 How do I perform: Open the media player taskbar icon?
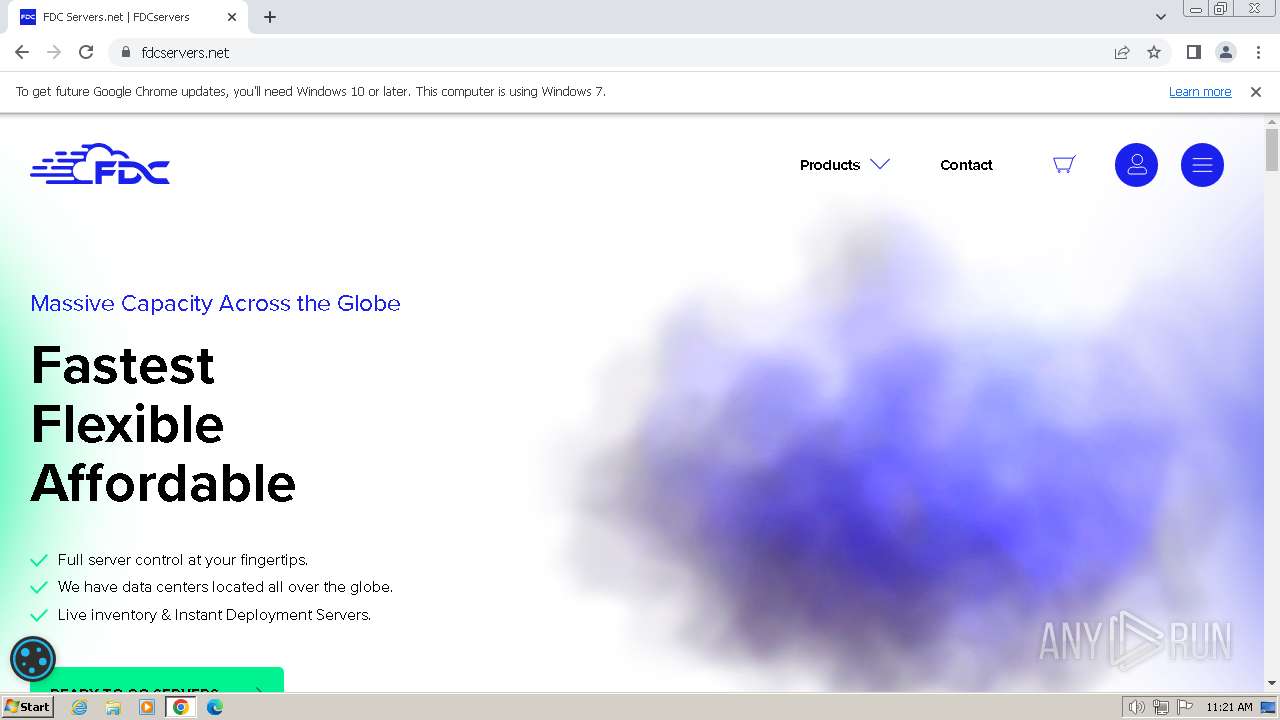point(147,707)
